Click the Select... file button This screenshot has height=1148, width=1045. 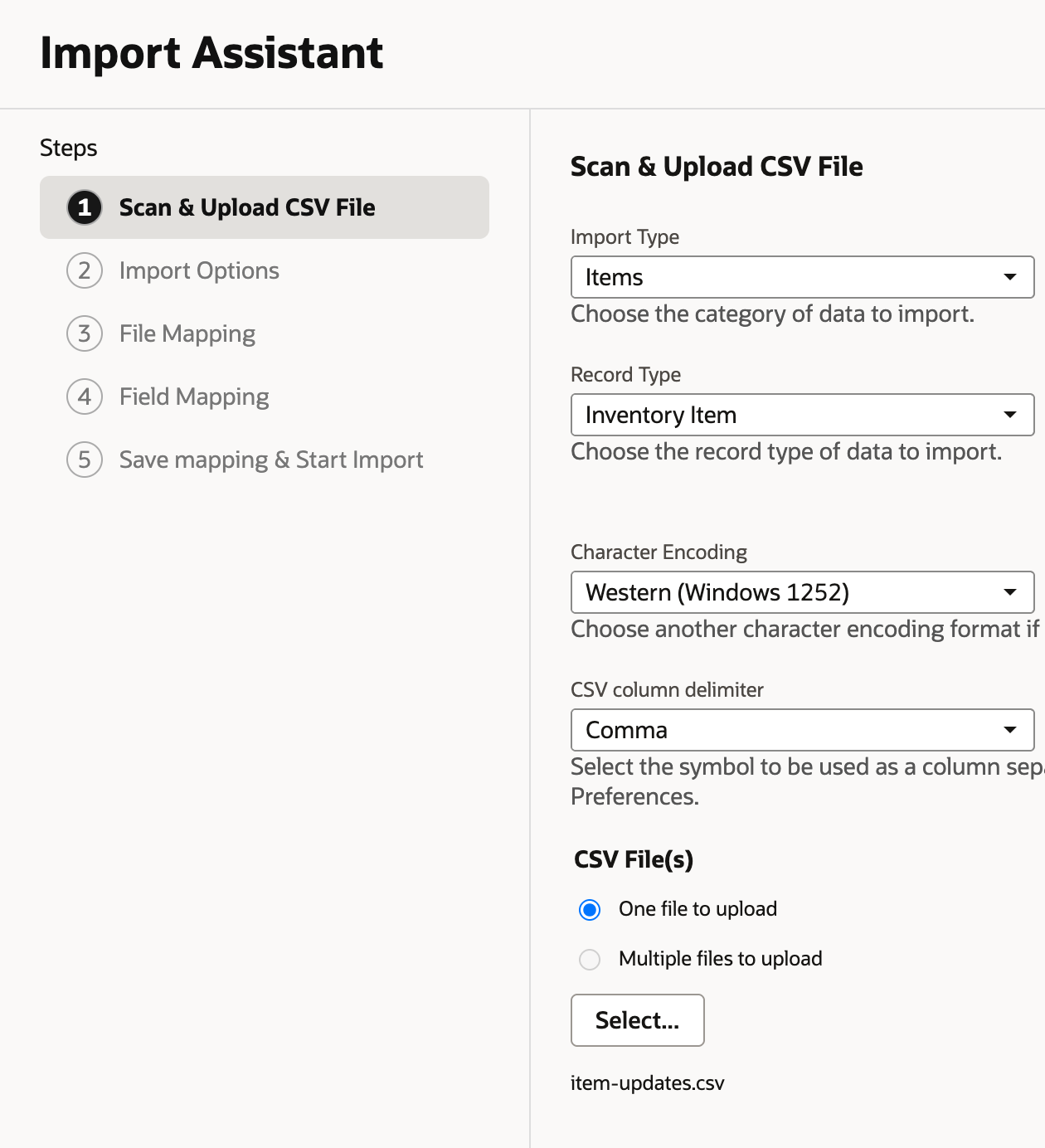[638, 1020]
